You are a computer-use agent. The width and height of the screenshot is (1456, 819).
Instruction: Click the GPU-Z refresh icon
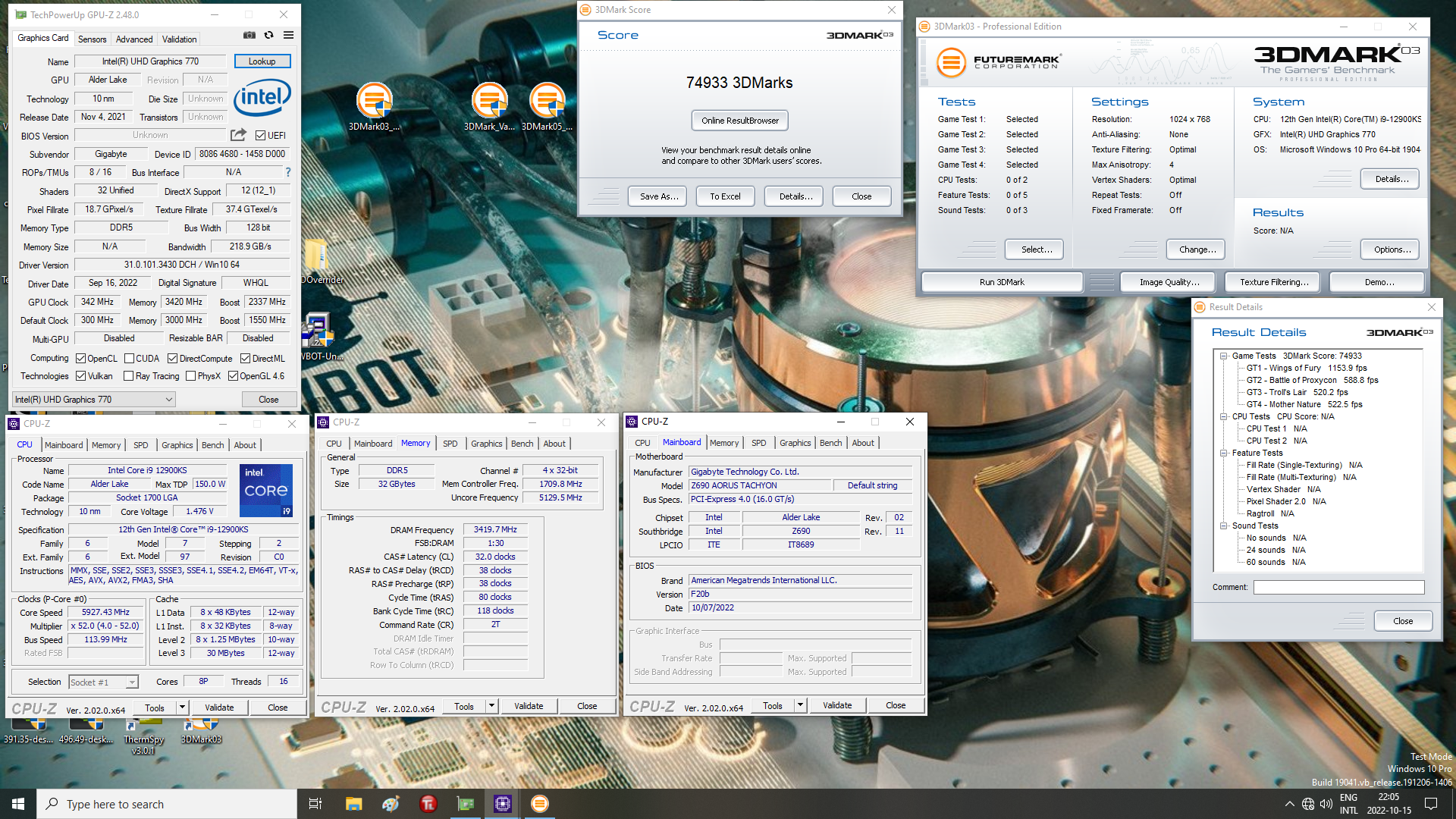pyautogui.click(x=268, y=35)
